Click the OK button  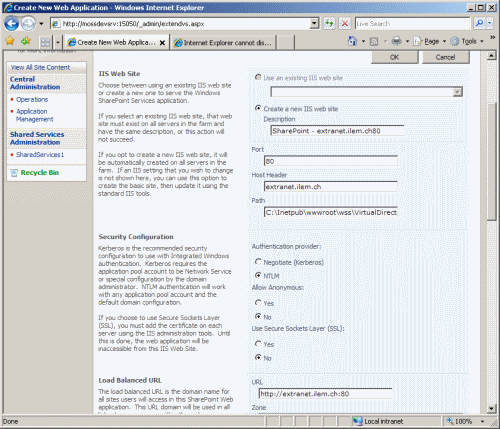(x=395, y=57)
